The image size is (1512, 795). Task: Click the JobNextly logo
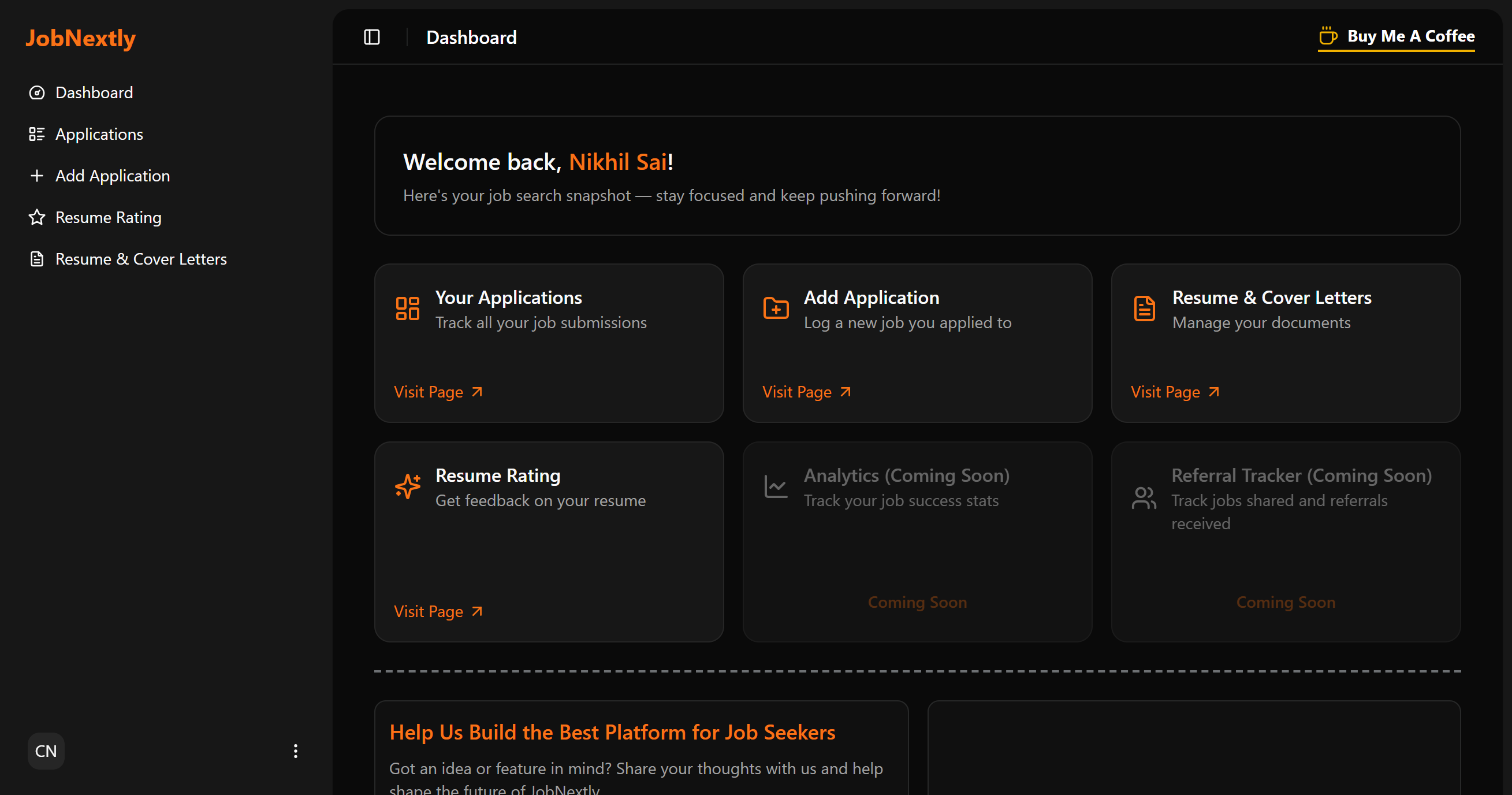click(x=80, y=38)
